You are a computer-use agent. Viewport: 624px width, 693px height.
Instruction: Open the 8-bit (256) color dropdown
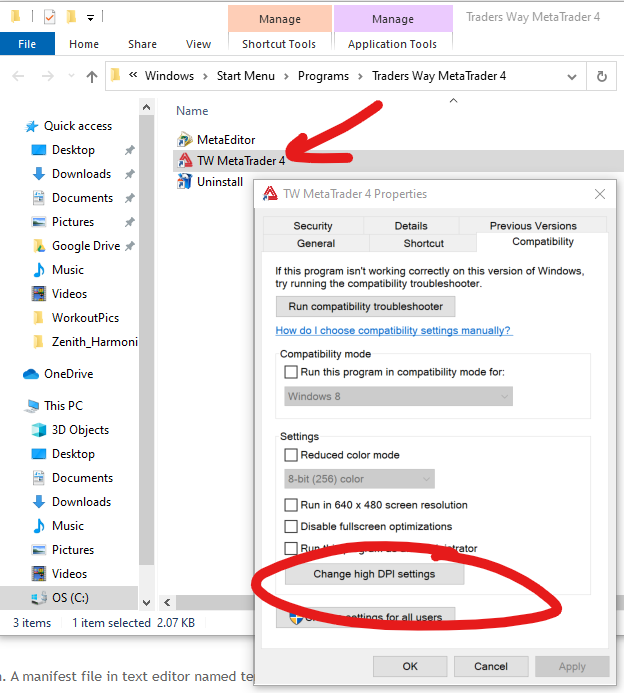click(x=359, y=479)
